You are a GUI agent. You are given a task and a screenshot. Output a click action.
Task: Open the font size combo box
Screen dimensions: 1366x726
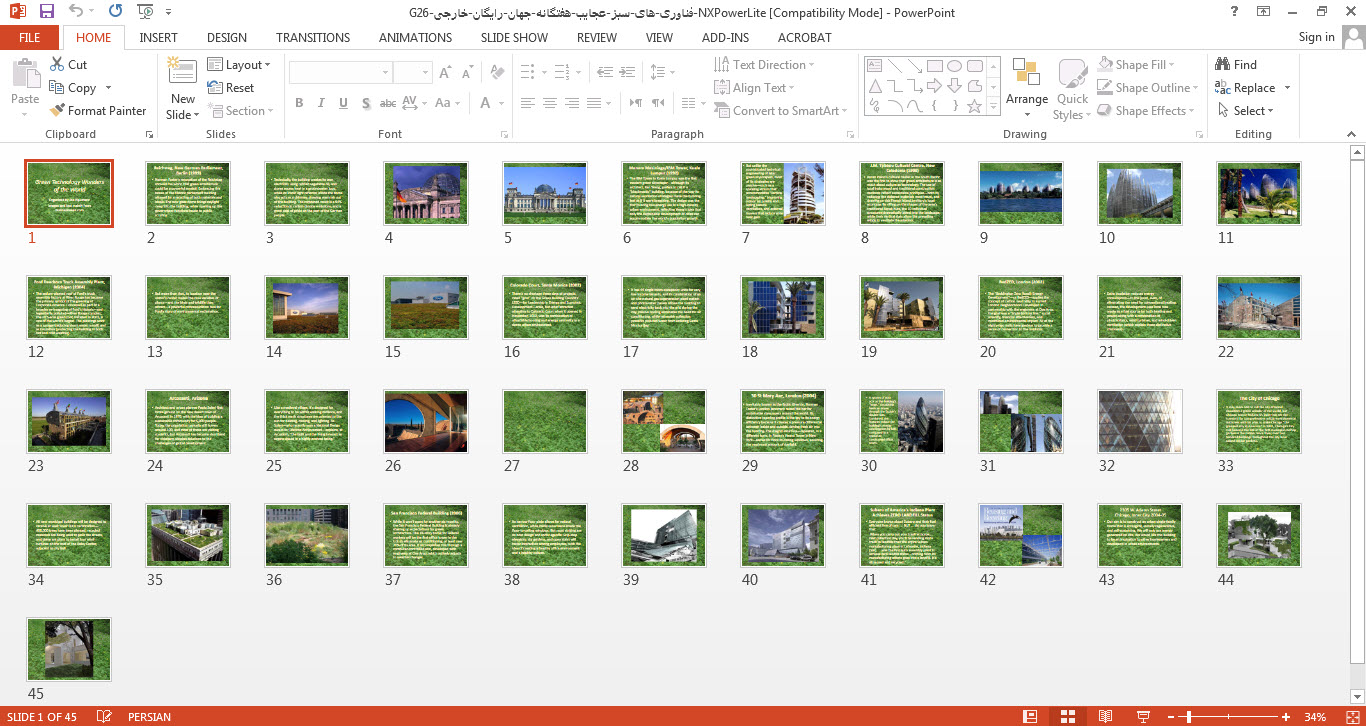coord(411,73)
